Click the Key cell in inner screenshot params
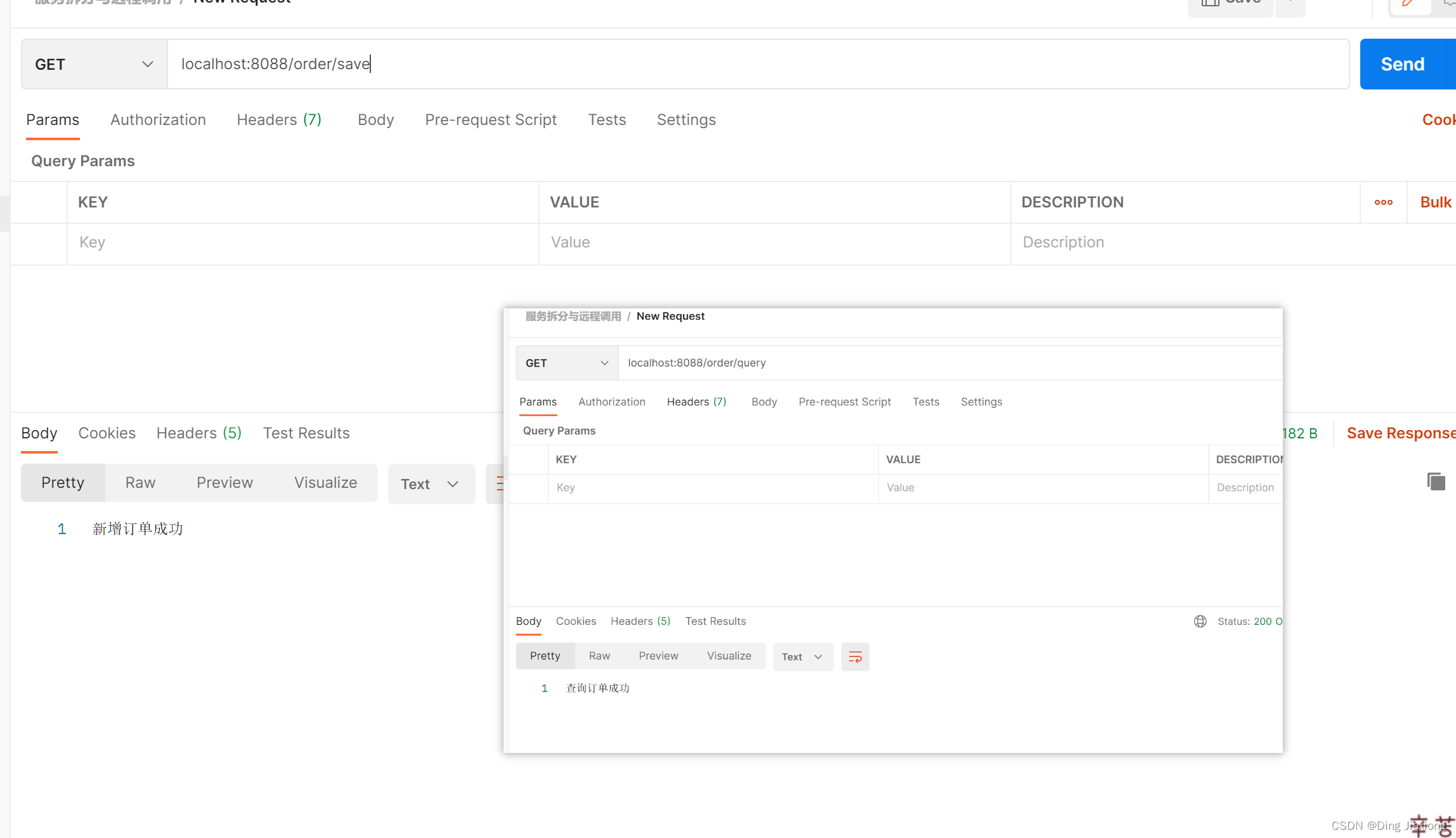Image resolution: width=1456 pixels, height=838 pixels. point(713,488)
